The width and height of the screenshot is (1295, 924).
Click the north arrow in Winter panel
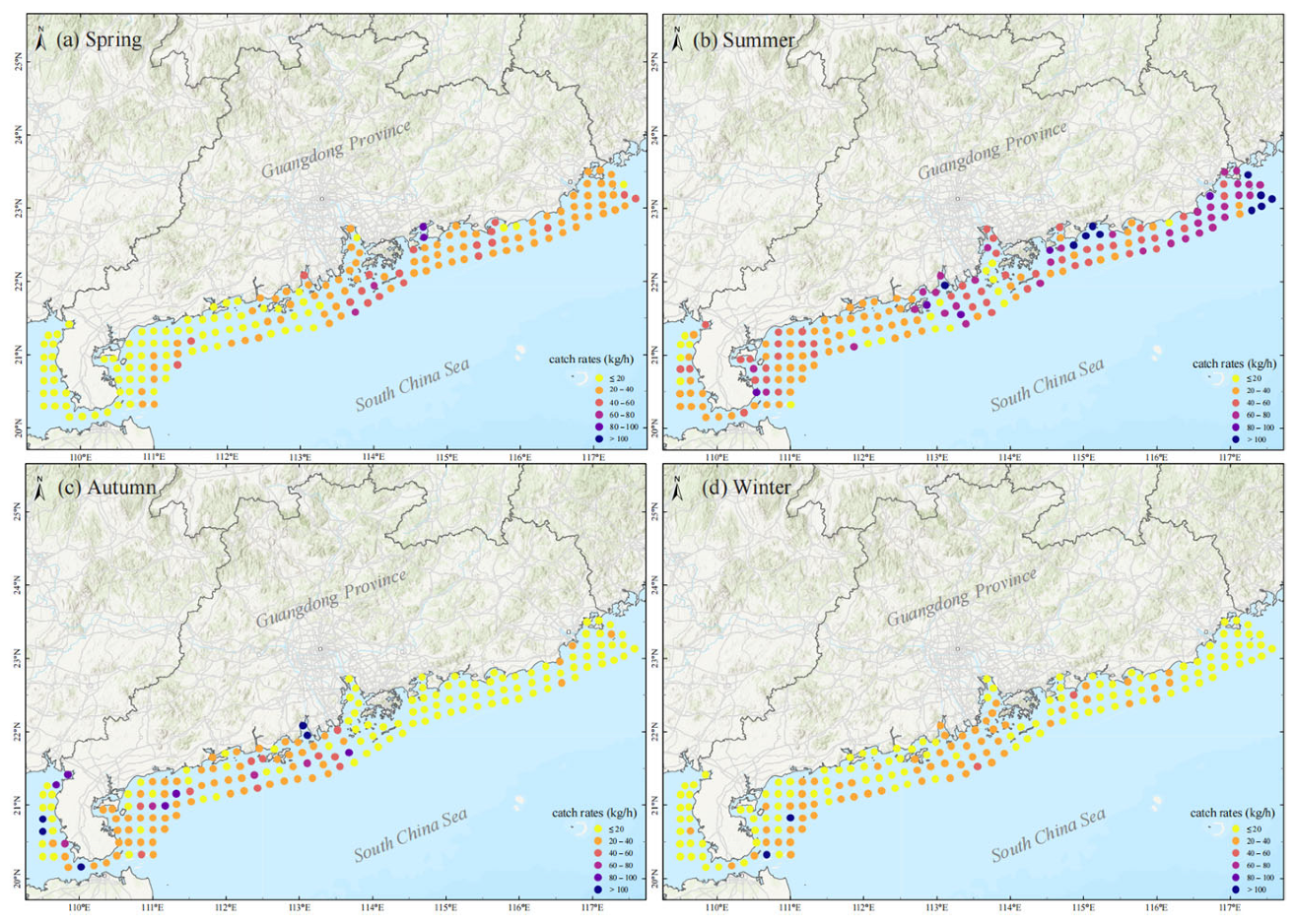678,488
